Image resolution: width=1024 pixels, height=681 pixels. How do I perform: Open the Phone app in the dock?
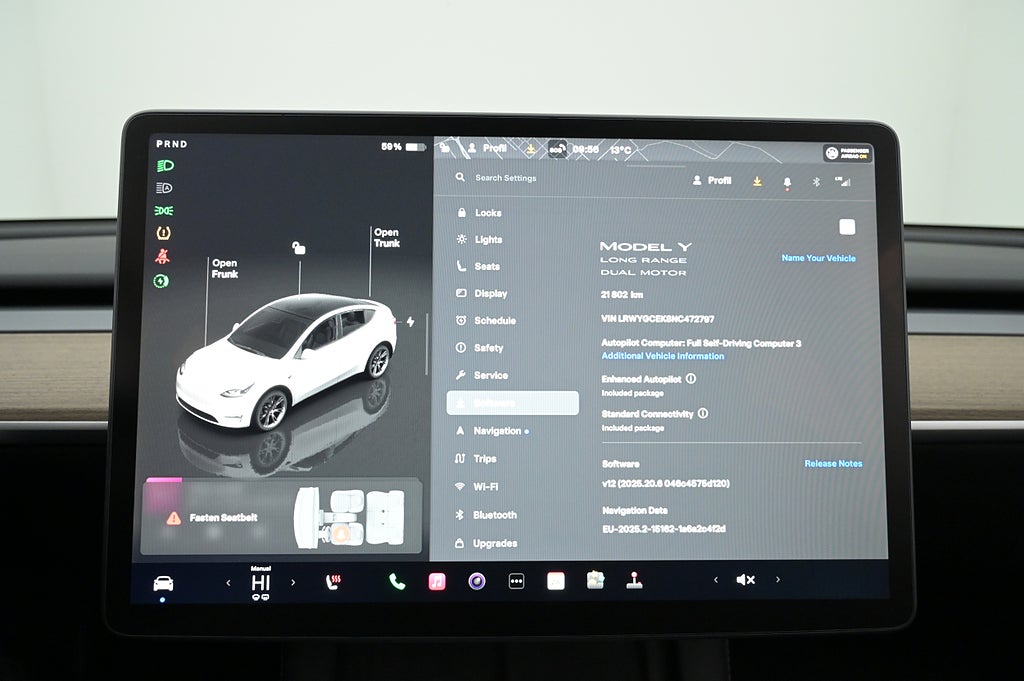point(397,581)
